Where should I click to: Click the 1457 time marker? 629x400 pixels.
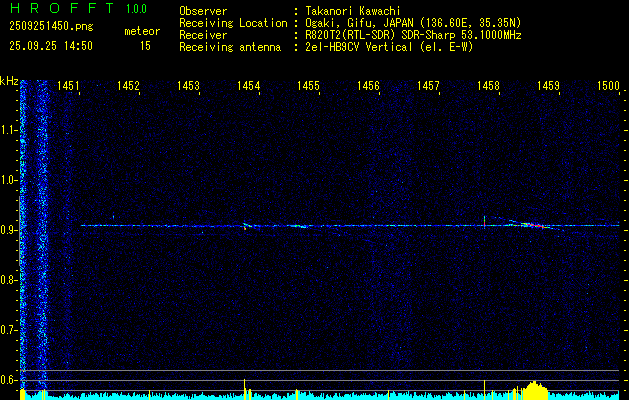coord(428,85)
